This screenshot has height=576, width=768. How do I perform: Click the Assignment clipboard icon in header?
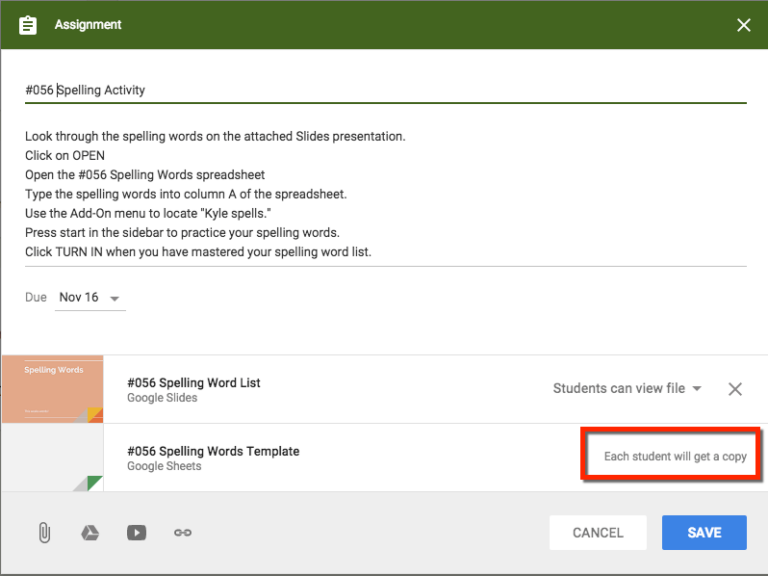click(x=28, y=25)
